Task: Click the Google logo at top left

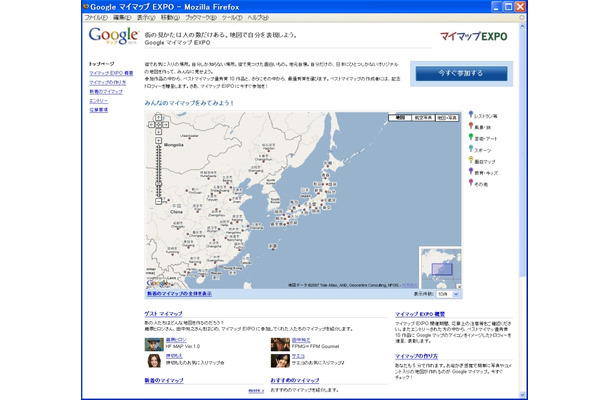Action: click(x=113, y=36)
